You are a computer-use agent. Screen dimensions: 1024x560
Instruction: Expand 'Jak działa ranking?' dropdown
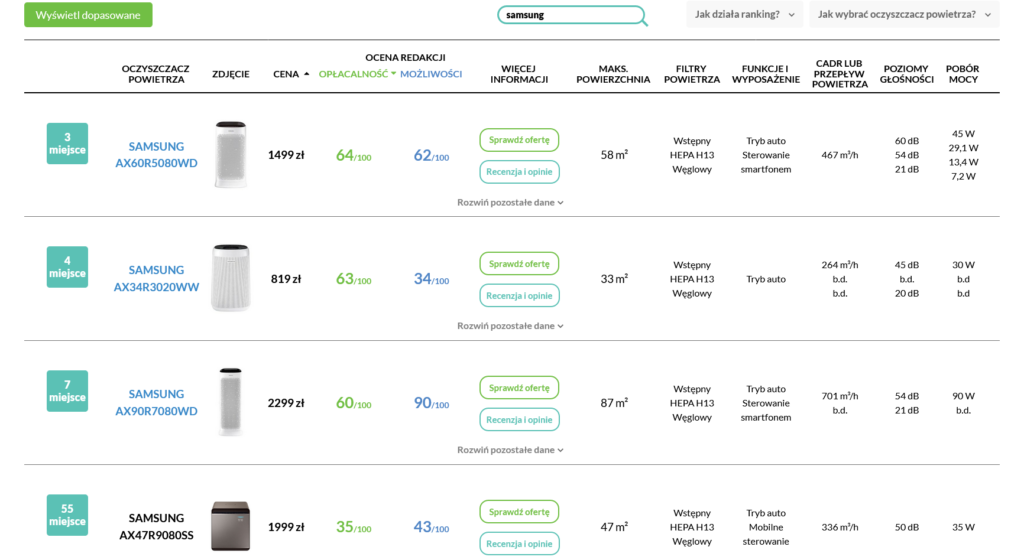click(744, 15)
